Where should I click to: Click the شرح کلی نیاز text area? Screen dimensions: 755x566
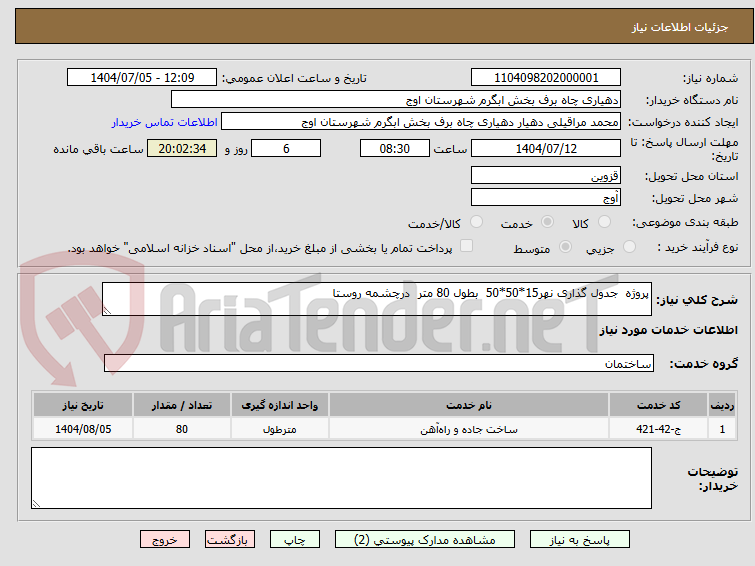pos(377,299)
